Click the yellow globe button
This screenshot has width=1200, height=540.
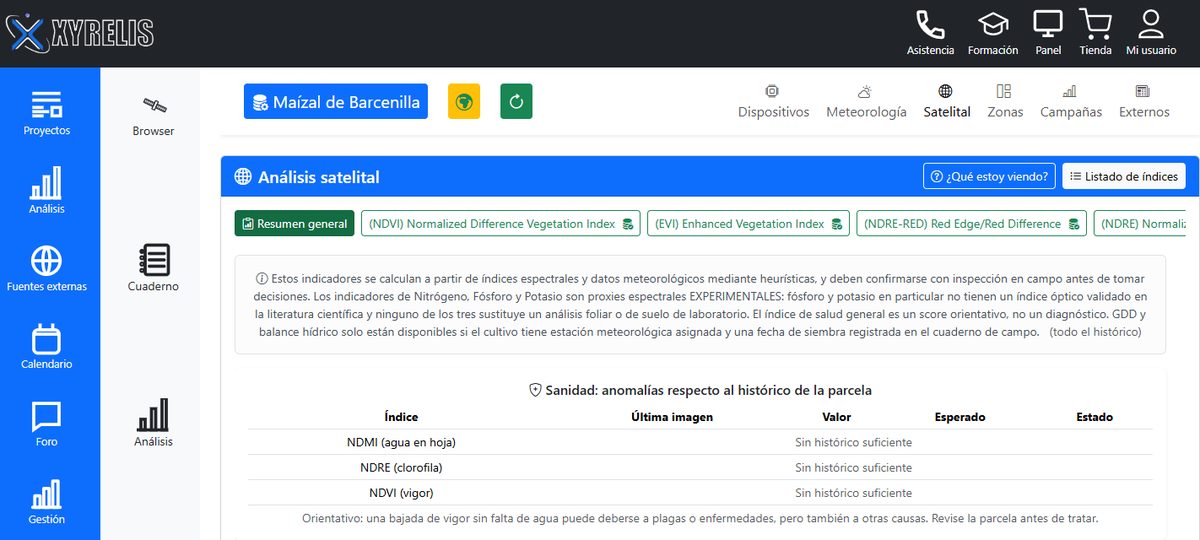464,101
